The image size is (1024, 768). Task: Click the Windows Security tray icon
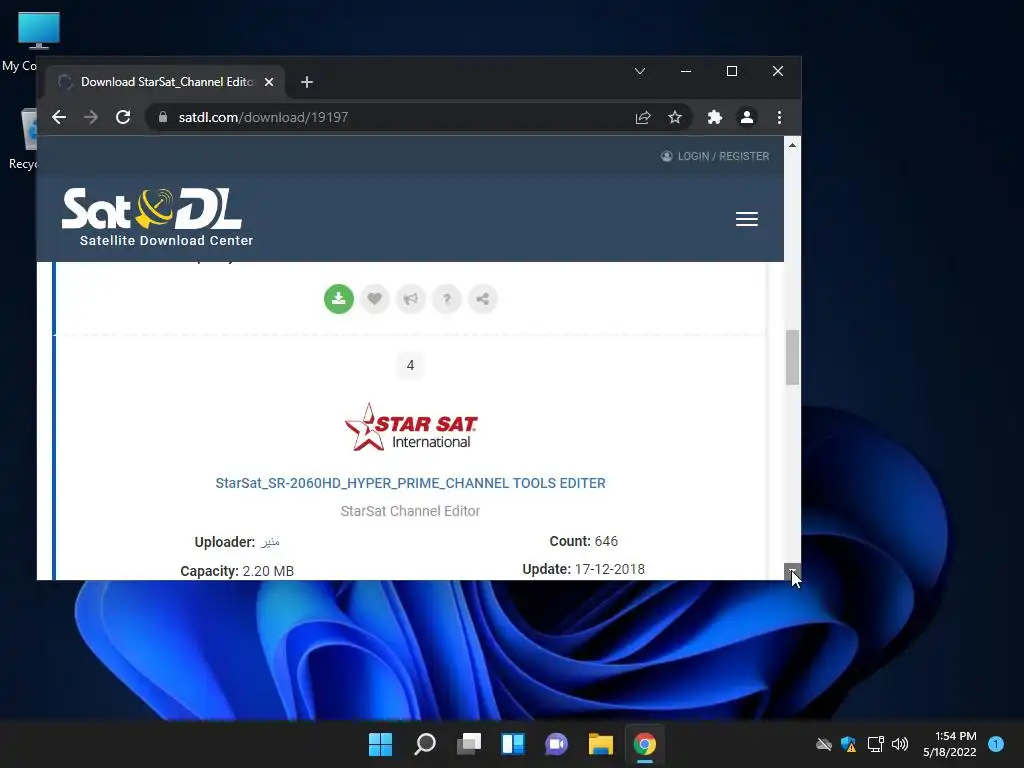[848, 744]
